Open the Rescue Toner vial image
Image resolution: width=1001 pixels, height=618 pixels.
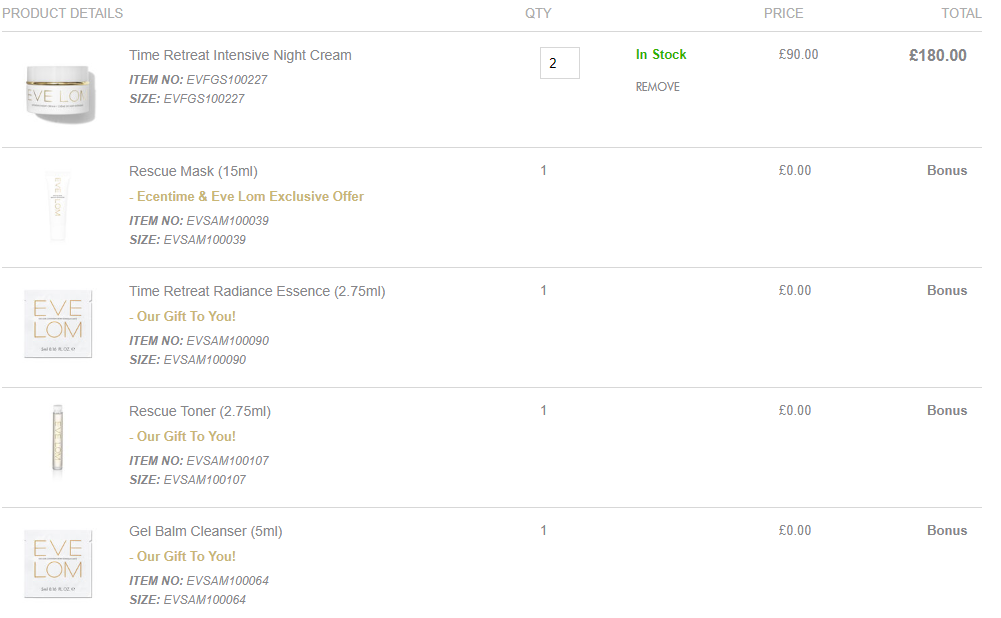click(x=57, y=441)
